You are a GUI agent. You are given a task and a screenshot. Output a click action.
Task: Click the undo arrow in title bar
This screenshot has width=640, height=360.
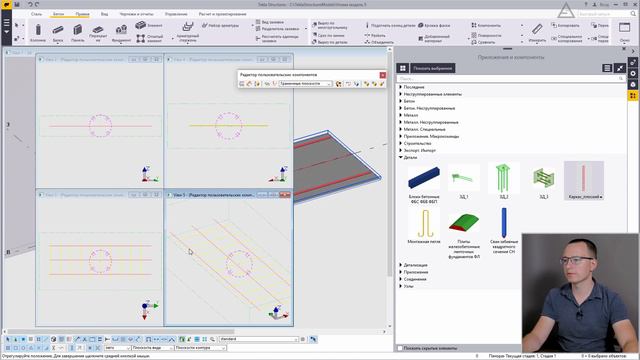30,4
